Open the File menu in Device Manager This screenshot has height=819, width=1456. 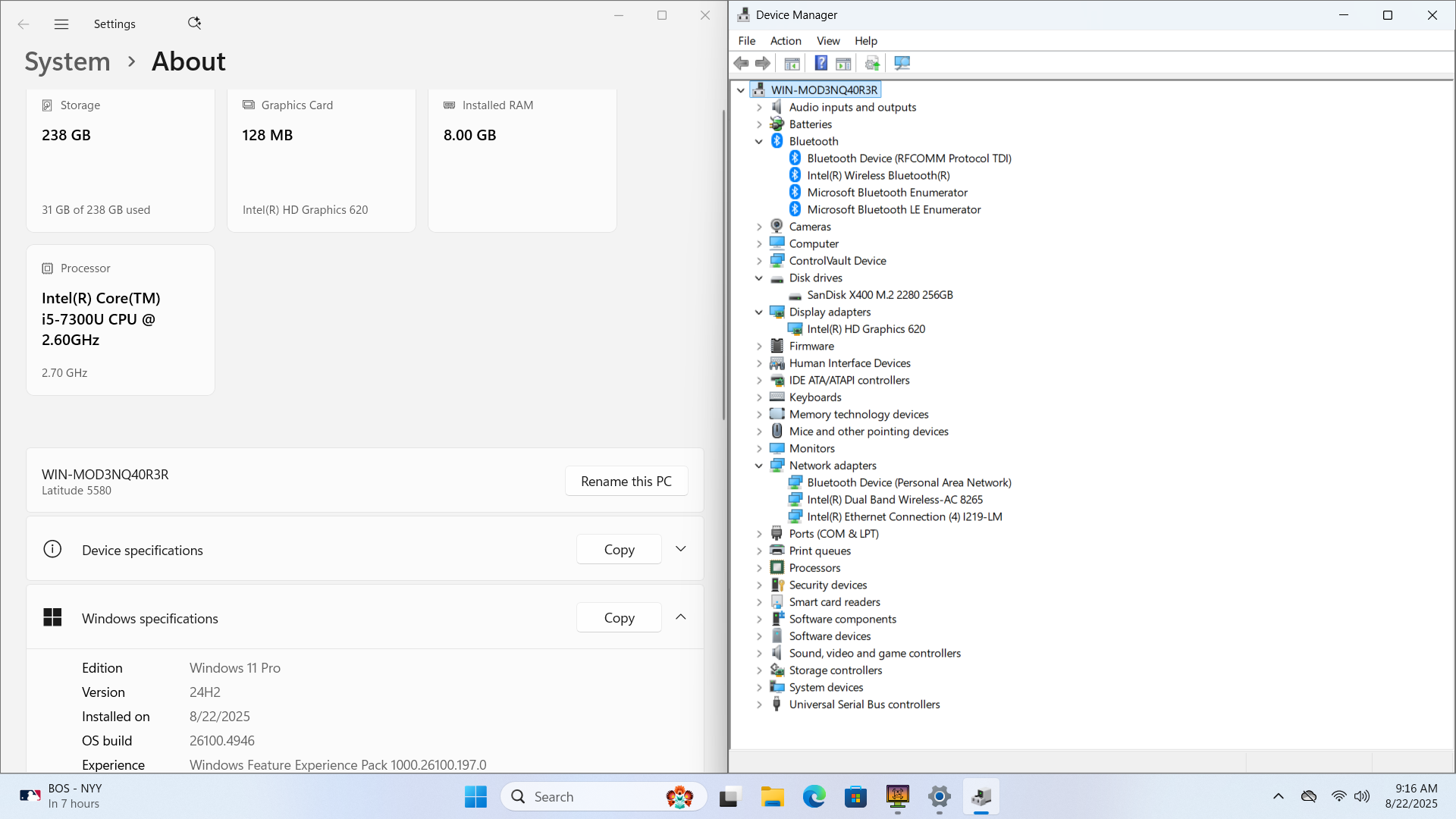click(746, 41)
